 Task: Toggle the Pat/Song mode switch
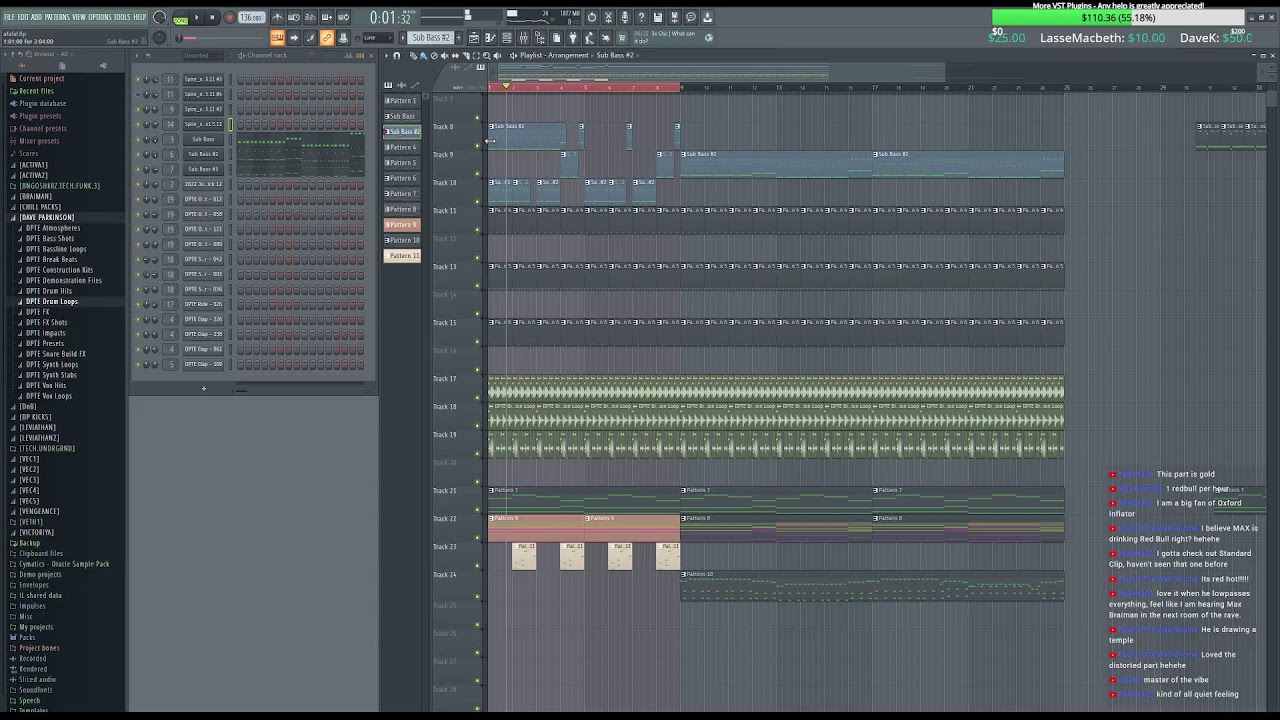(x=181, y=18)
